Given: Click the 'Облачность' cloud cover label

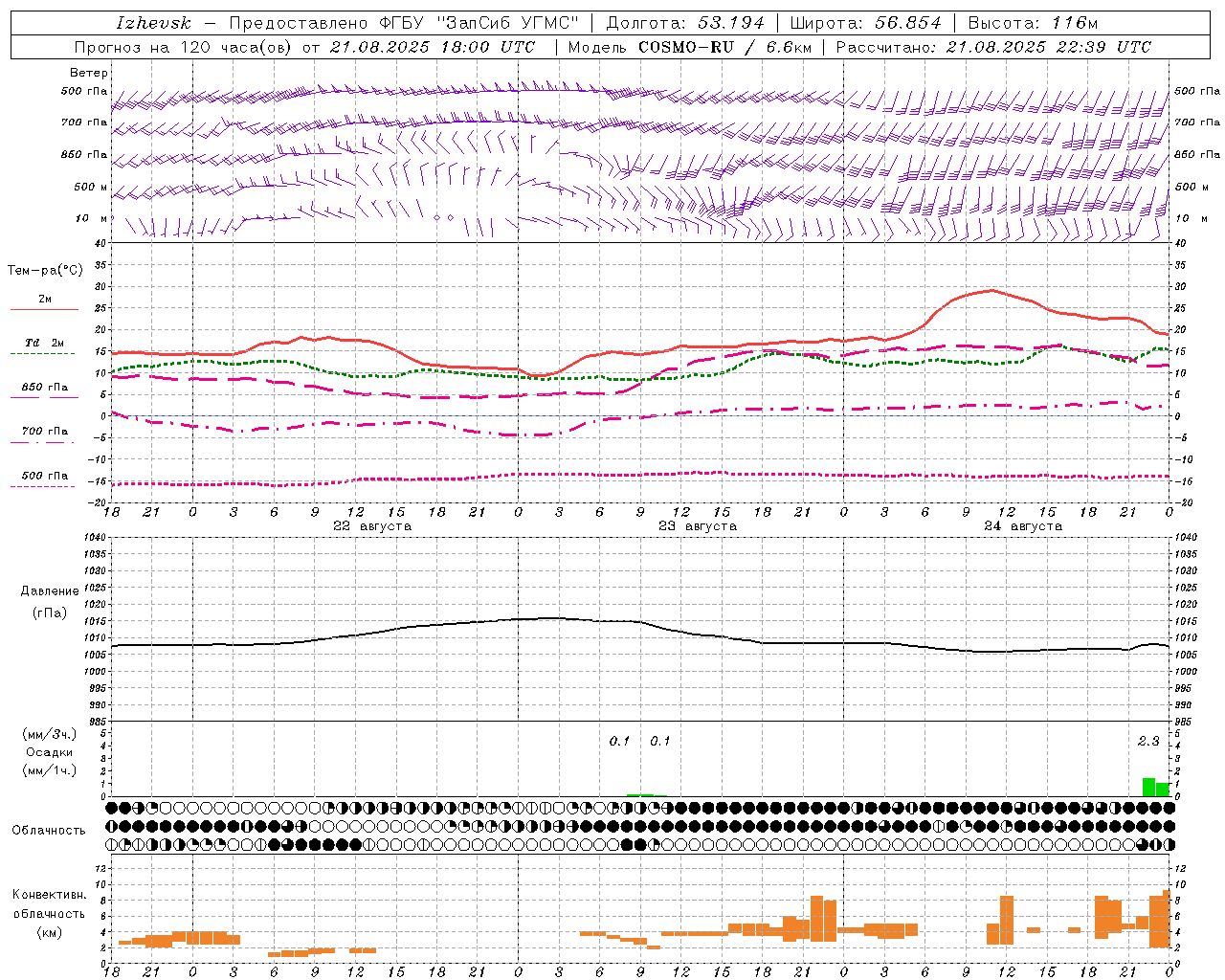Looking at the screenshot, I should coord(49,830).
